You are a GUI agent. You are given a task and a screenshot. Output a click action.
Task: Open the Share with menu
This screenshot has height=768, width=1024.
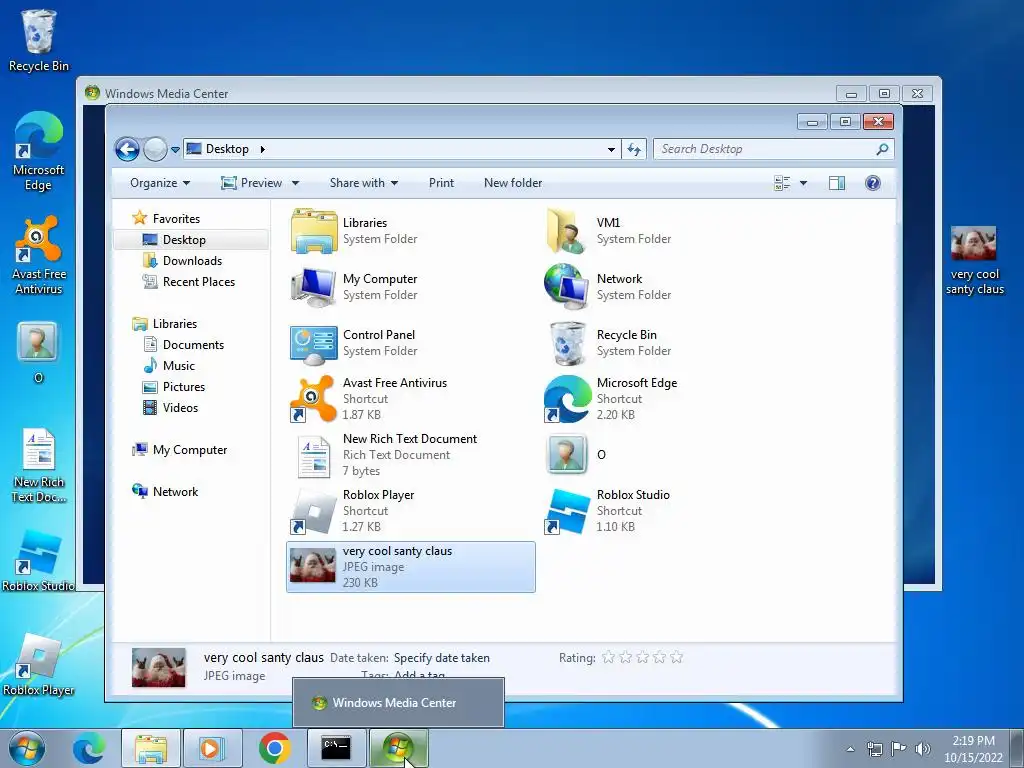(364, 183)
